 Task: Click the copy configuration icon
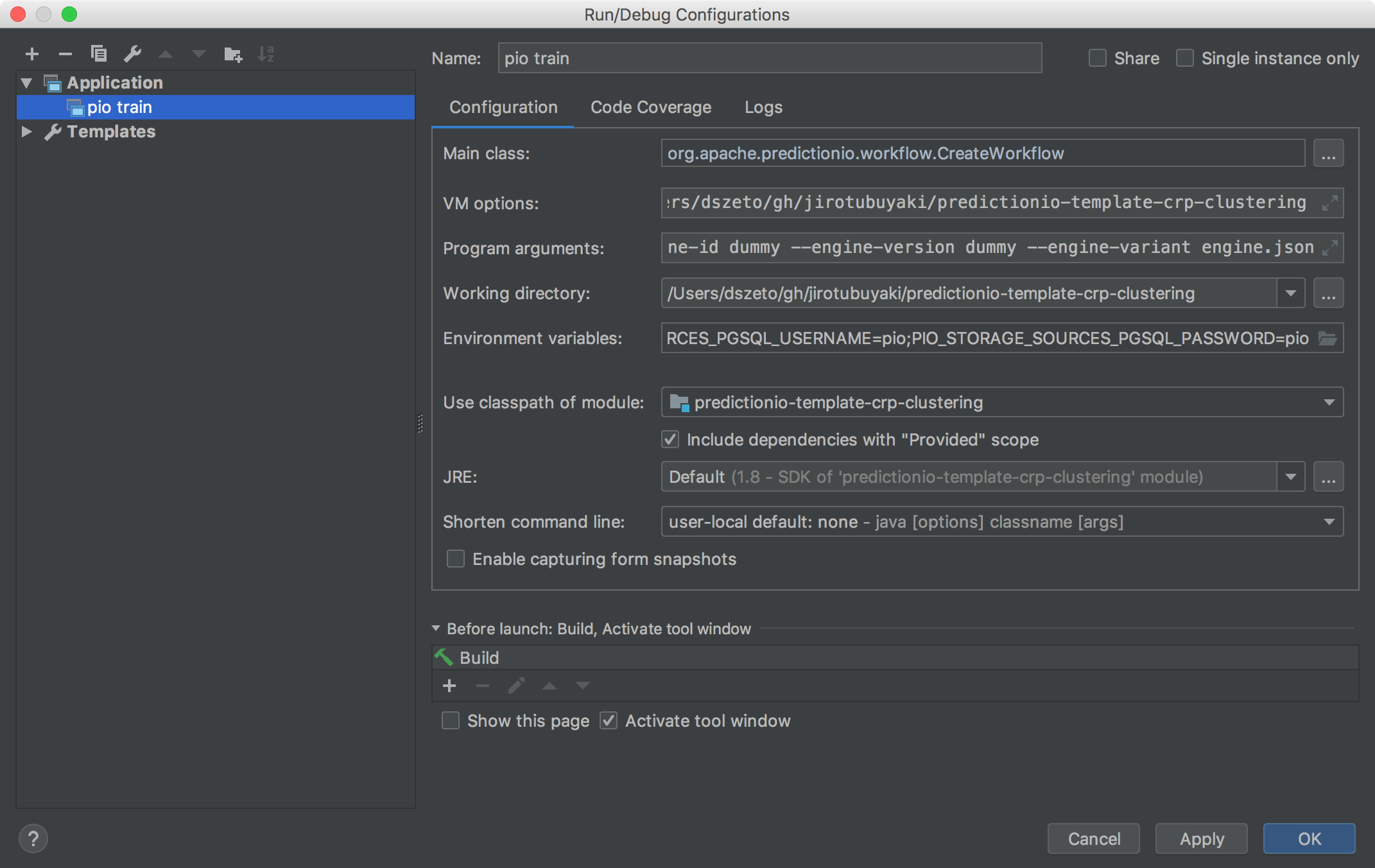coord(99,54)
